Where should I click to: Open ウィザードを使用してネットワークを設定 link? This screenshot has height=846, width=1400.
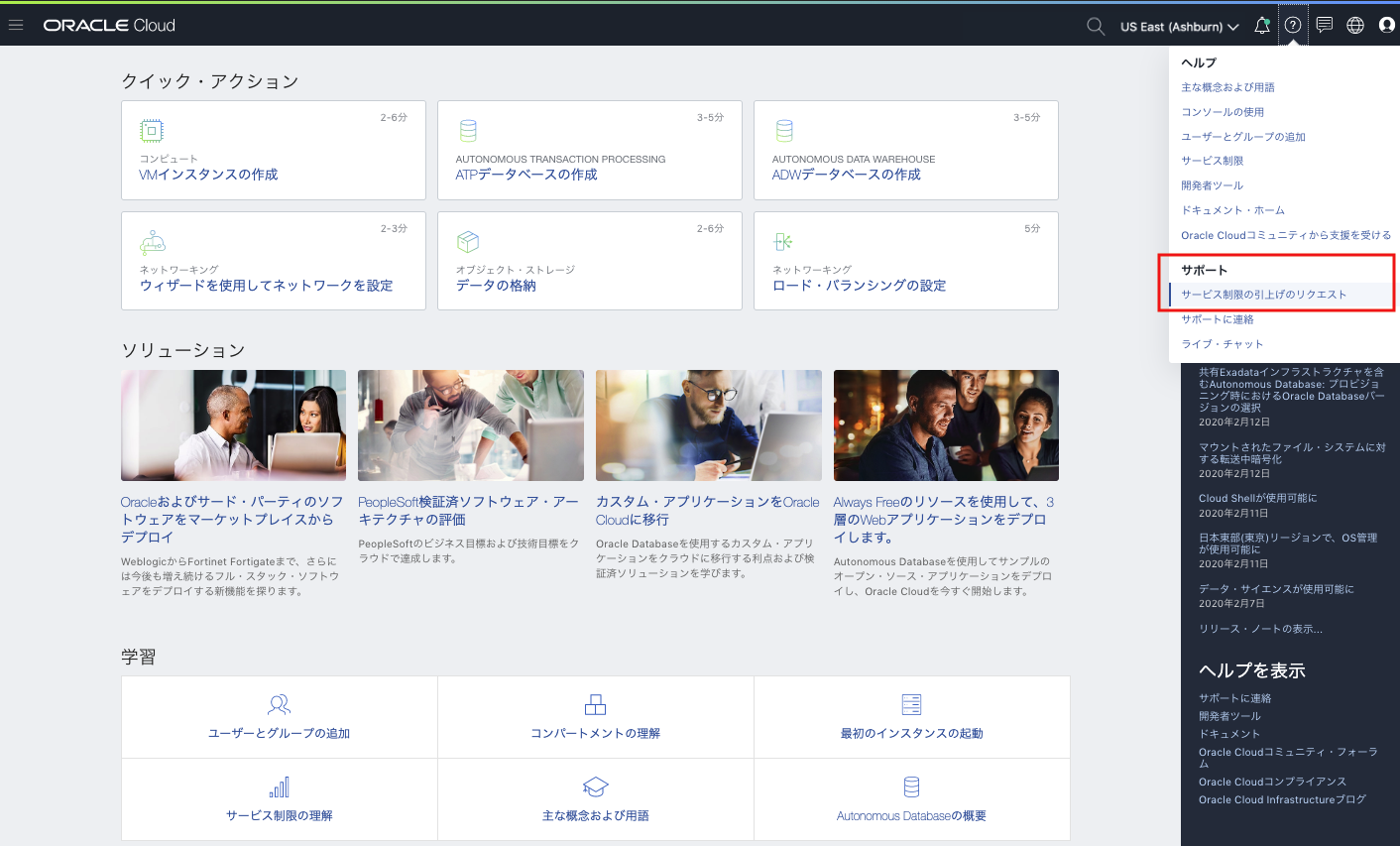tap(266, 286)
